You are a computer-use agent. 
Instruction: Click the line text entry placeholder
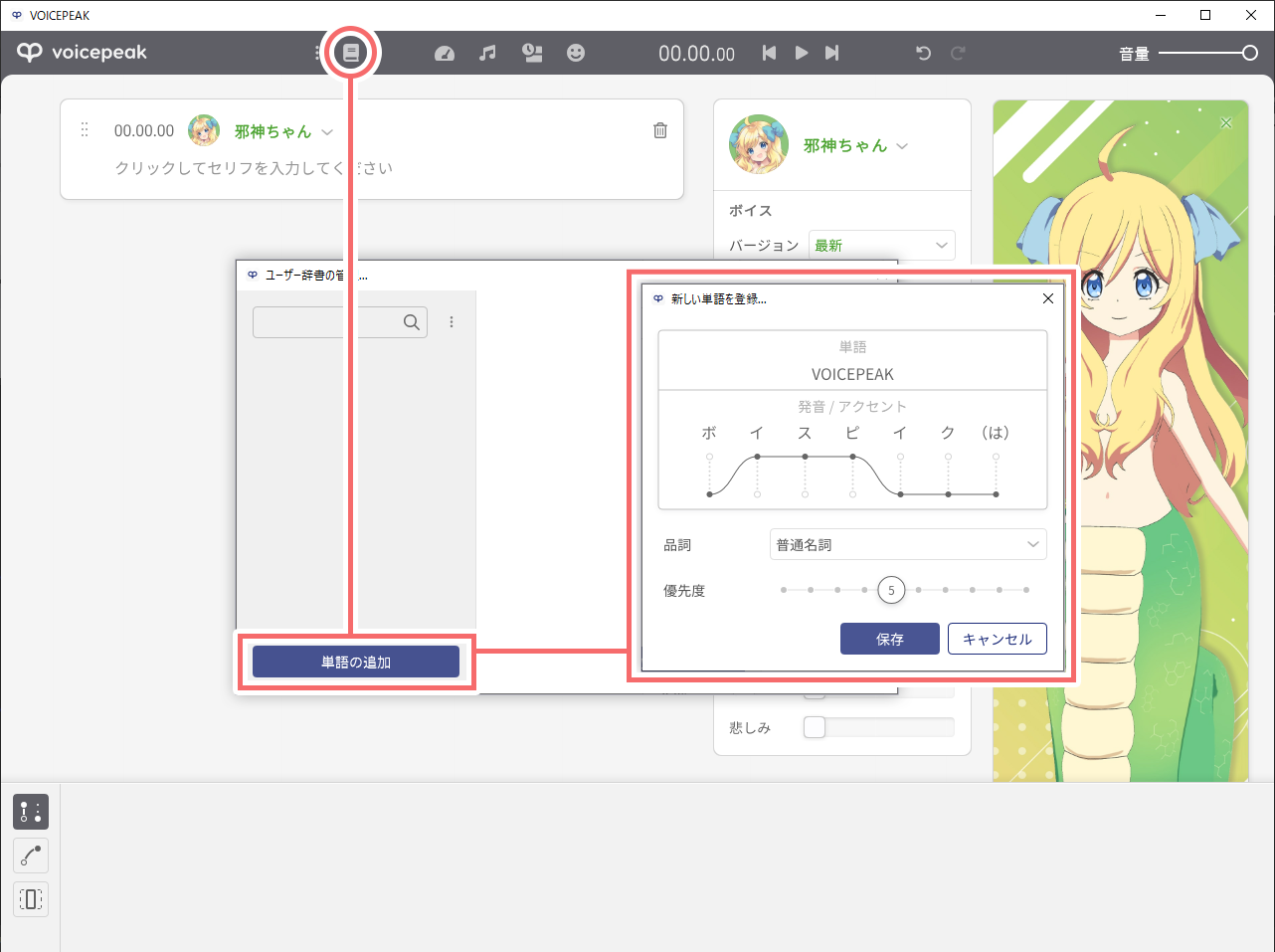pos(254,168)
